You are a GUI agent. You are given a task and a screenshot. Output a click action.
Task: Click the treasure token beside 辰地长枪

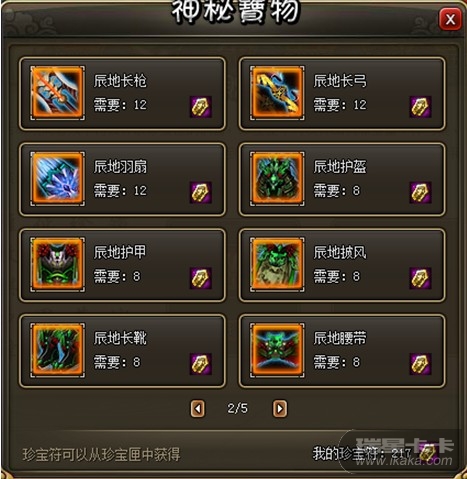click(x=201, y=107)
